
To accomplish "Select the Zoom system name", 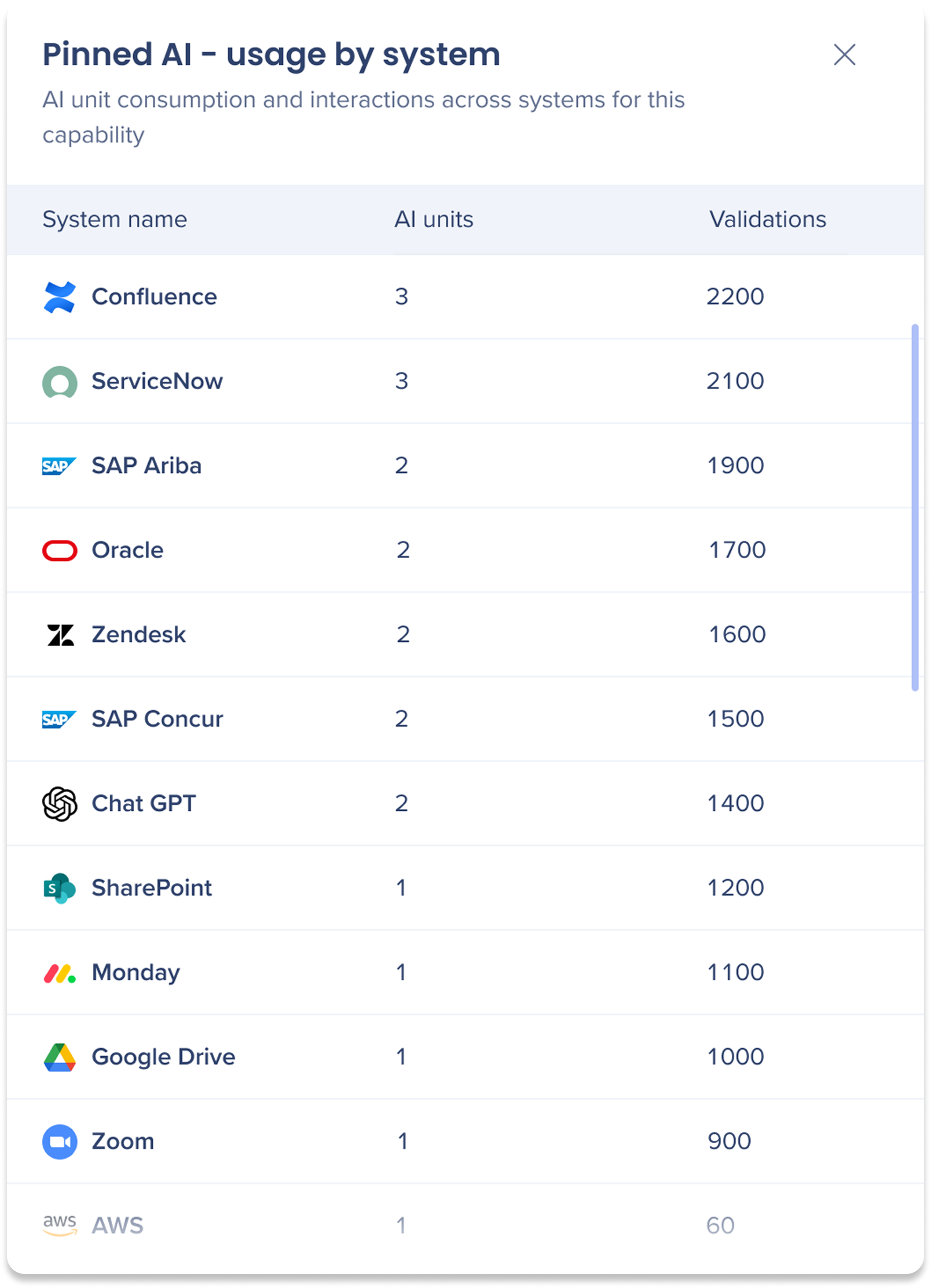I will pyautogui.click(x=123, y=1141).
